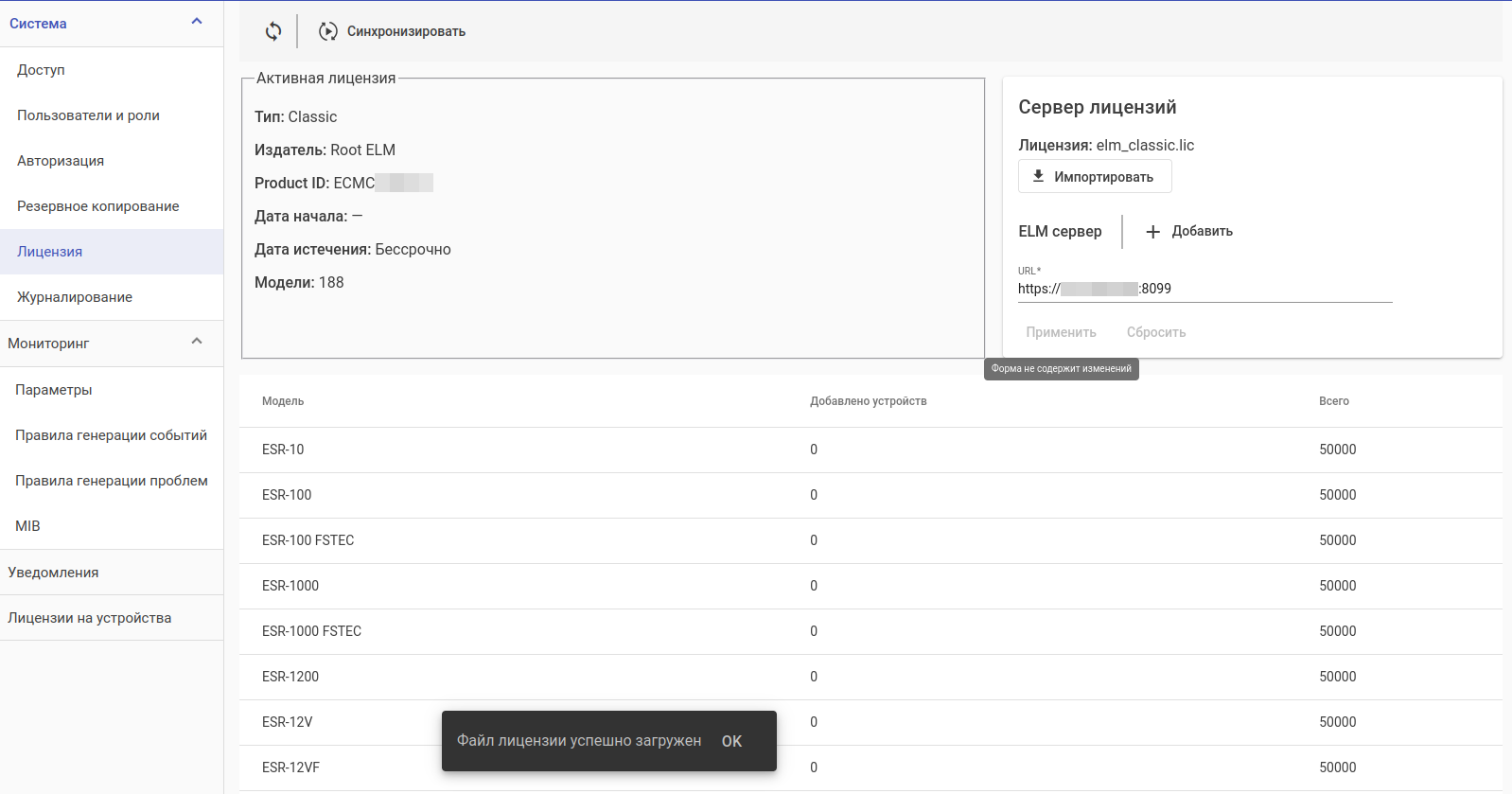Viewport: 1512px width, 794px height.
Task: Expand the Уведомления sidebar section
Action: click(x=53, y=573)
